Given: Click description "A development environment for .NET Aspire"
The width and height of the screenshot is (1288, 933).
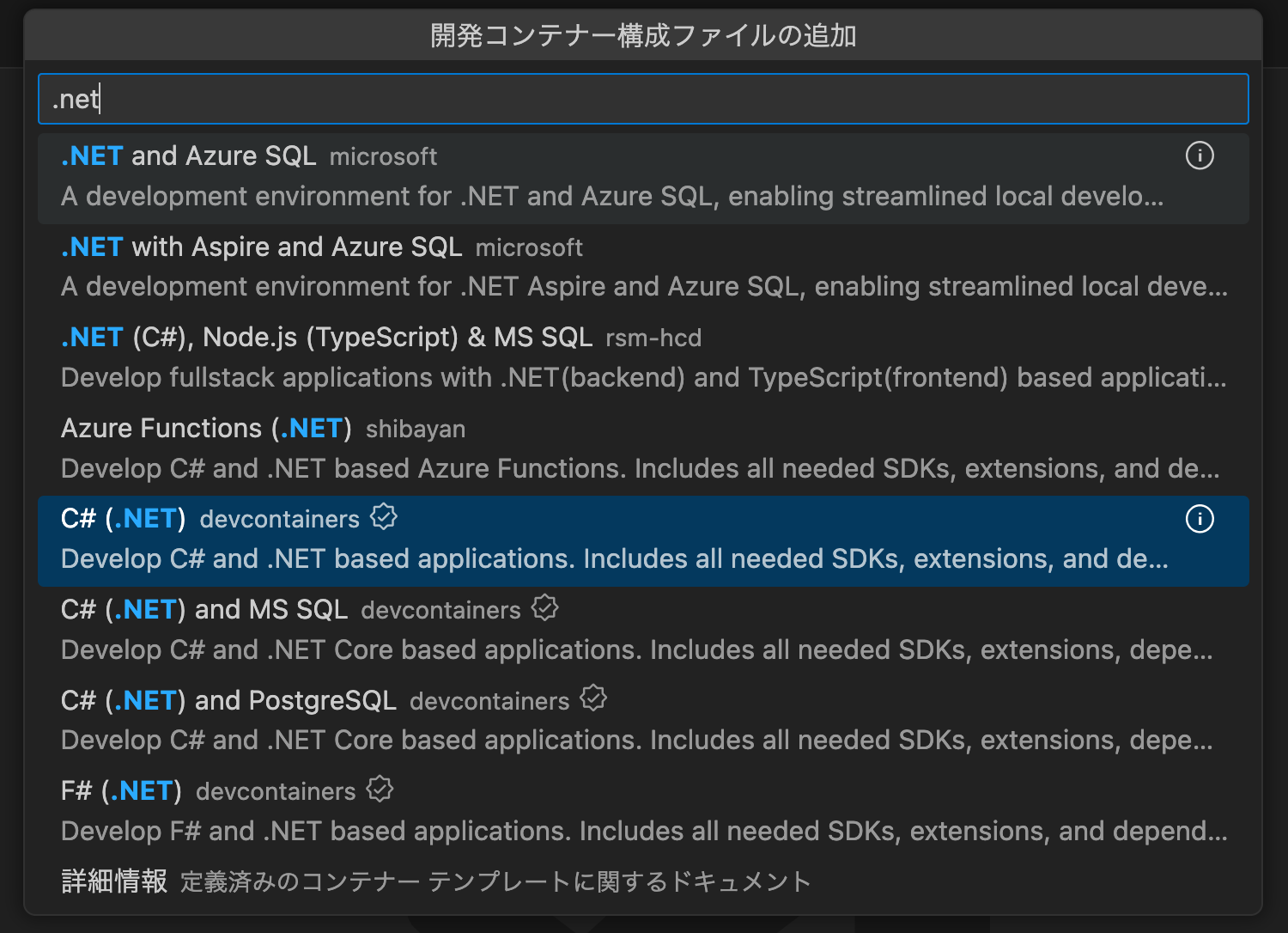Looking at the screenshot, I should (x=644, y=287).
